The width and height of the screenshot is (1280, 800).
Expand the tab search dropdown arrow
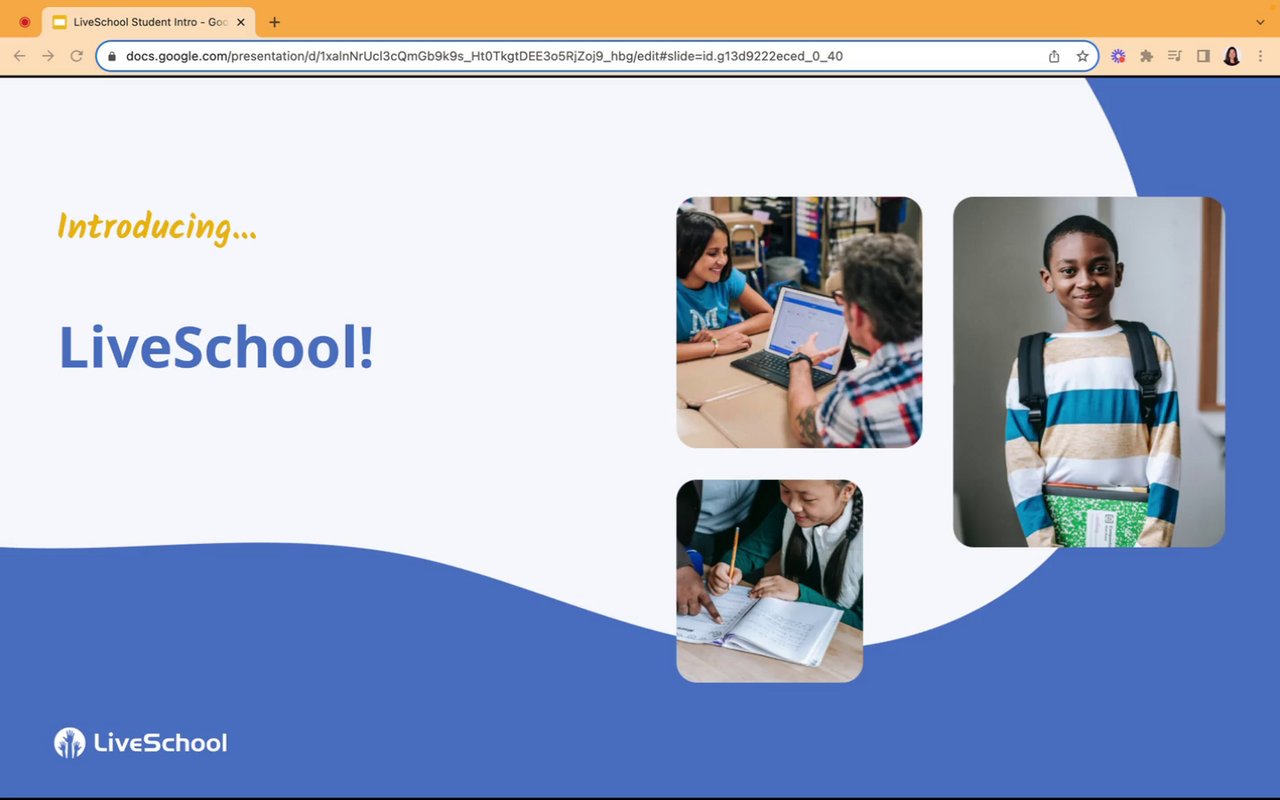pyautogui.click(x=1260, y=22)
